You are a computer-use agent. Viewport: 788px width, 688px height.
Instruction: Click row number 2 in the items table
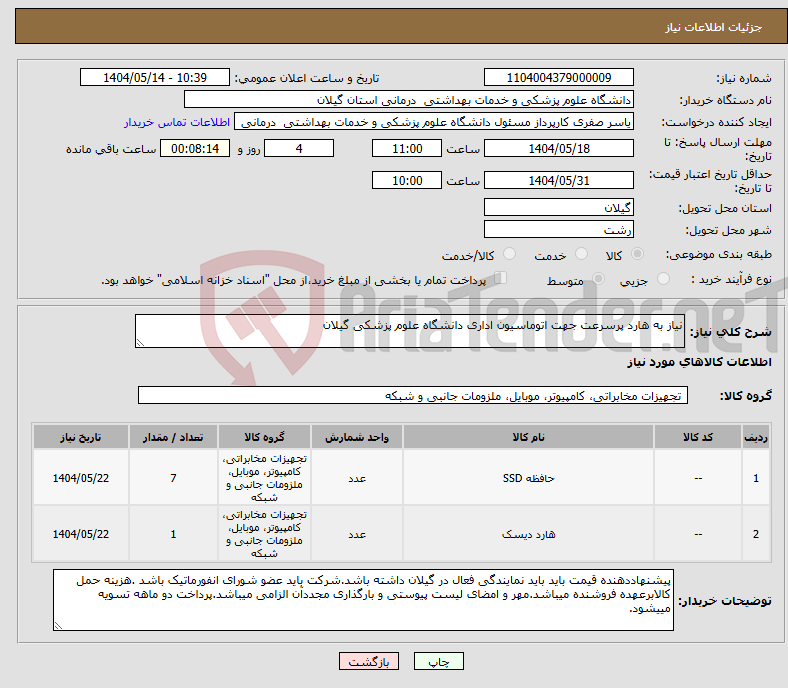pyautogui.click(x=755, y=533)
